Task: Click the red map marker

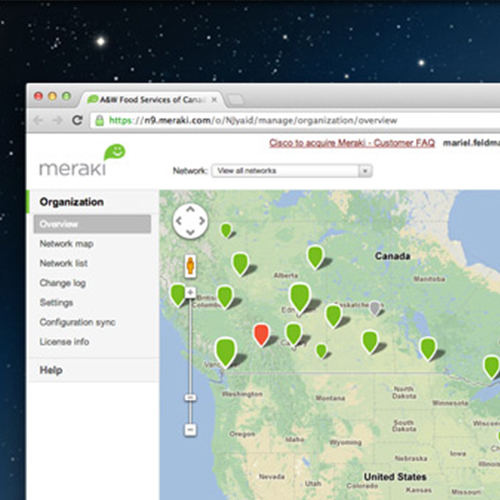Action: click(x=261, y=335)
